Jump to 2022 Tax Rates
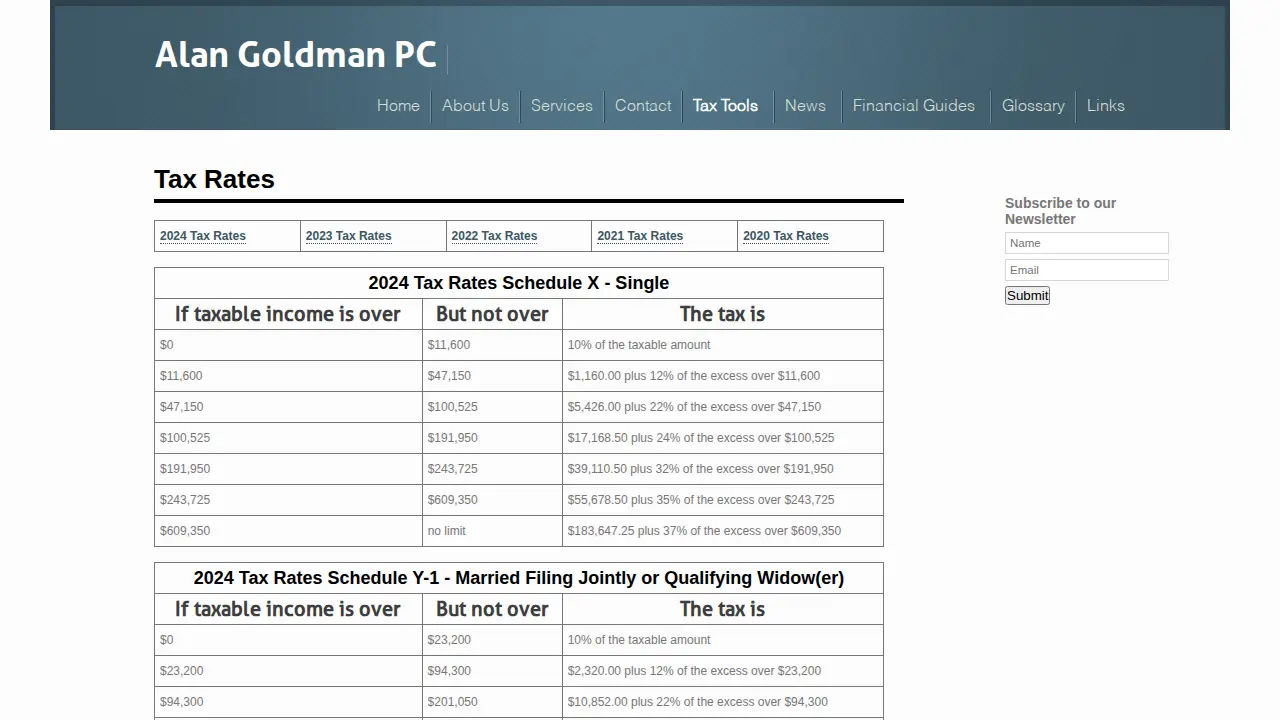This screenshot has width=1280, height=720. coord(494,236)
